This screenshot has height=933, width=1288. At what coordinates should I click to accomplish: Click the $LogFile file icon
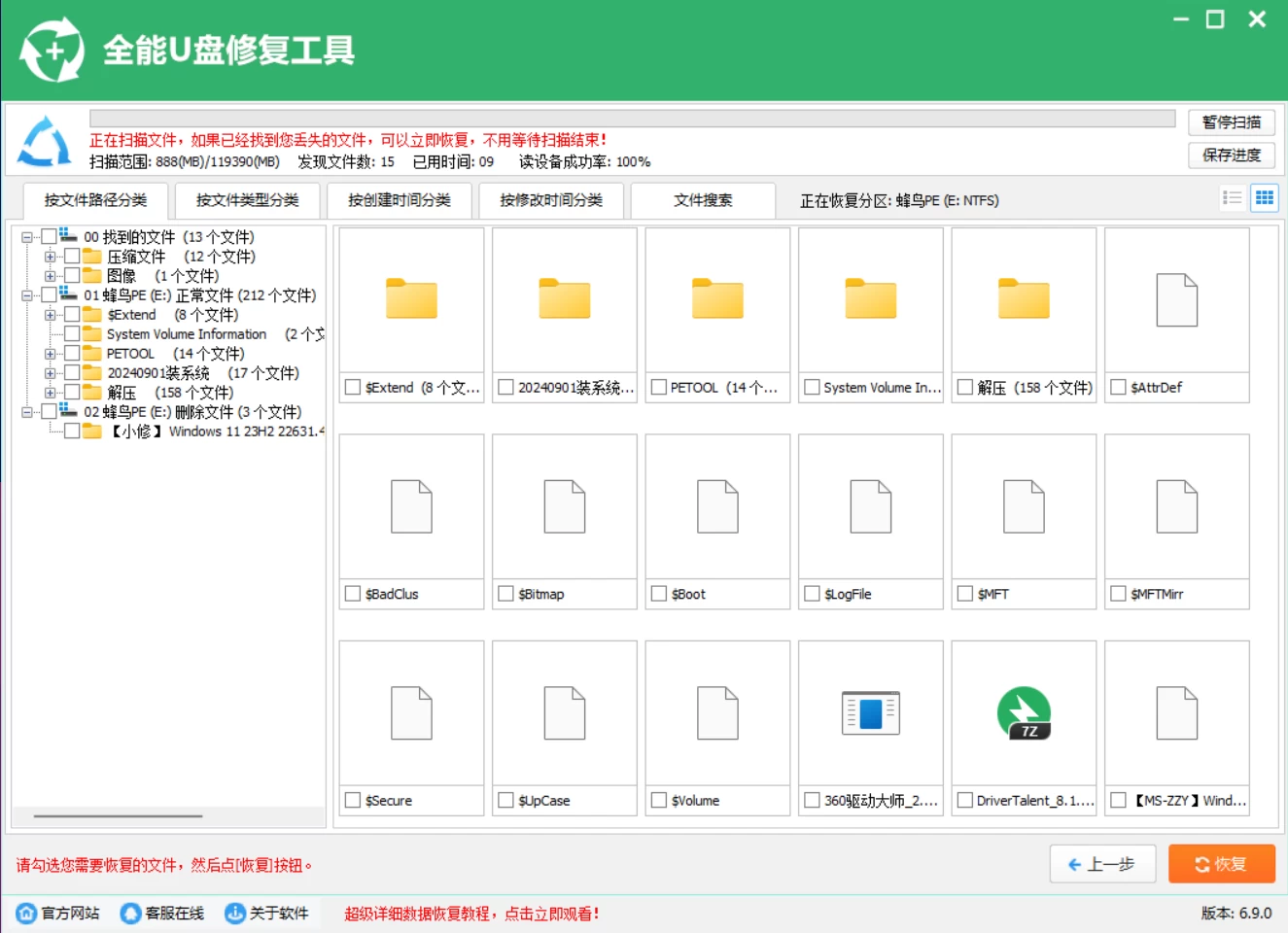click(871, 506)
